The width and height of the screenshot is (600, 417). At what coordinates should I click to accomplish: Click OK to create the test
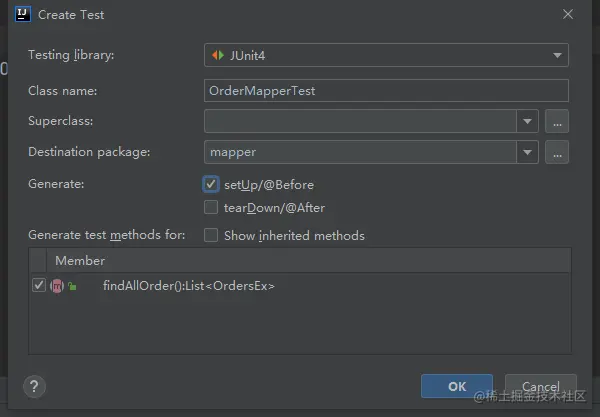[456, 387]
